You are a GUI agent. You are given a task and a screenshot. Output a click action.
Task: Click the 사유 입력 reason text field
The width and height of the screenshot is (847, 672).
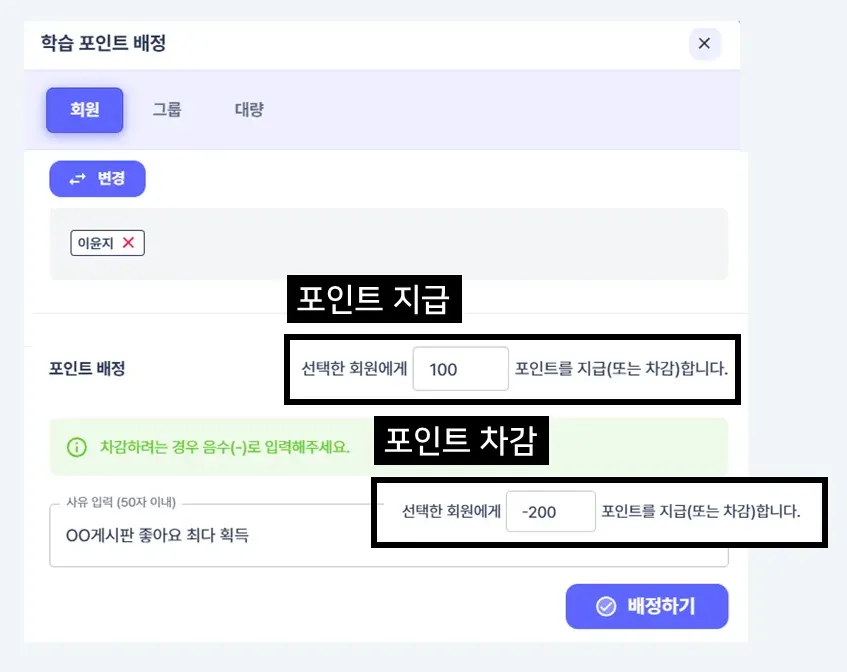coord(200,536)
